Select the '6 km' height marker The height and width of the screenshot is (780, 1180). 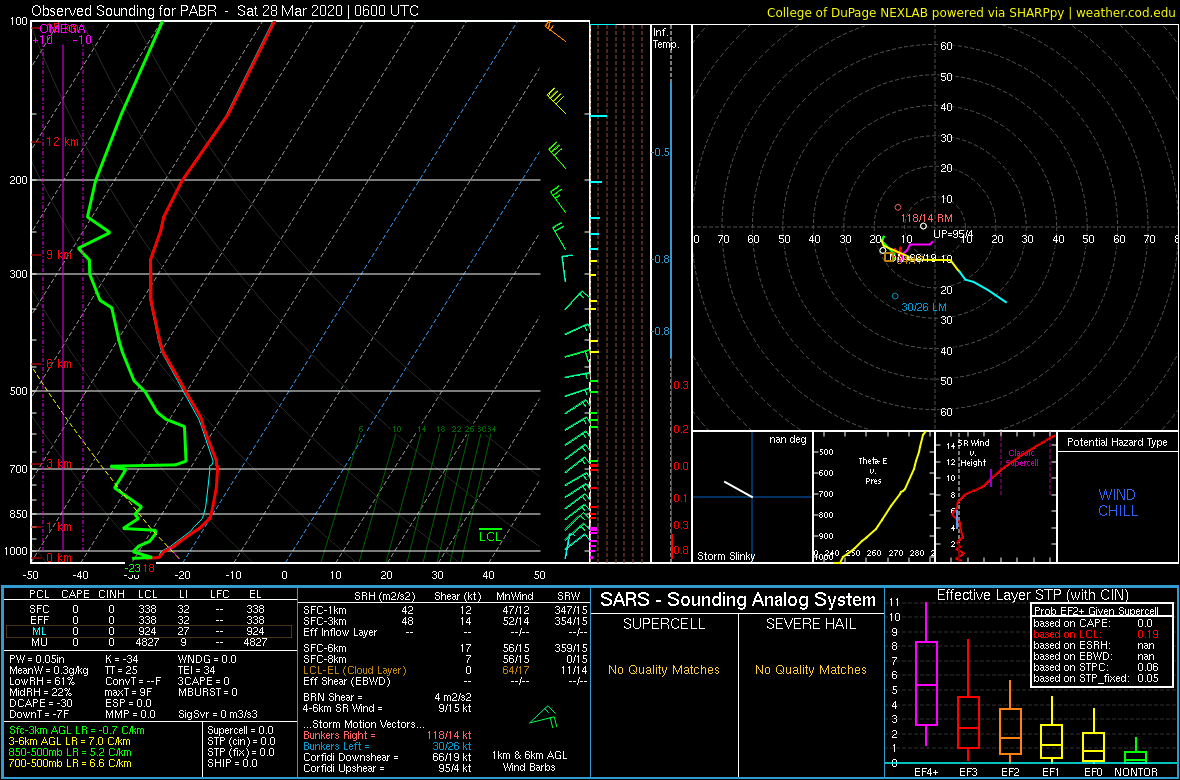(58, 364)
